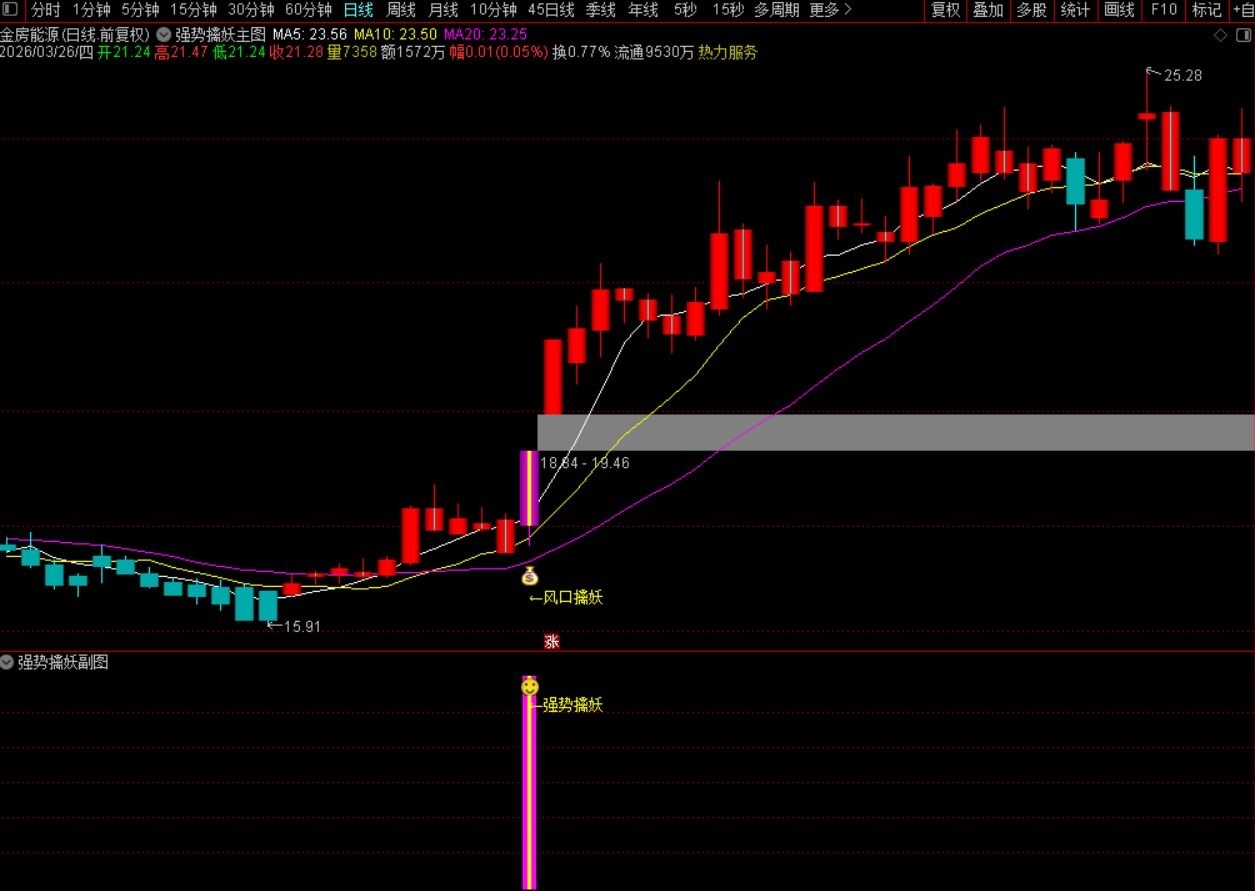Click the 额1572万 turnover amount
The width and height of the screenshot is (1255, 891).
[414, 52]
